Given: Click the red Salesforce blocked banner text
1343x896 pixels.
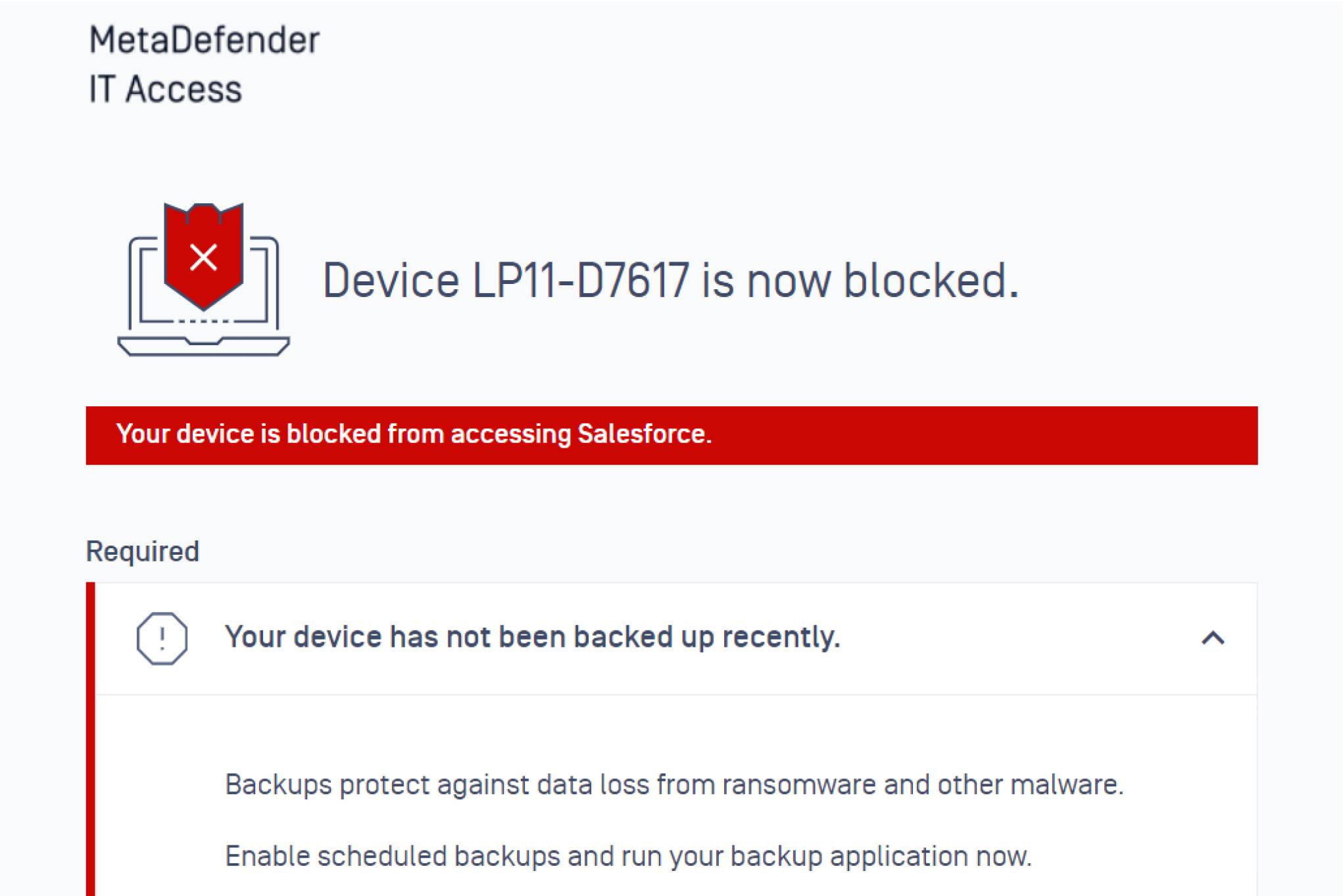Looking at the screenshot, I should click(x=413, y=434).
